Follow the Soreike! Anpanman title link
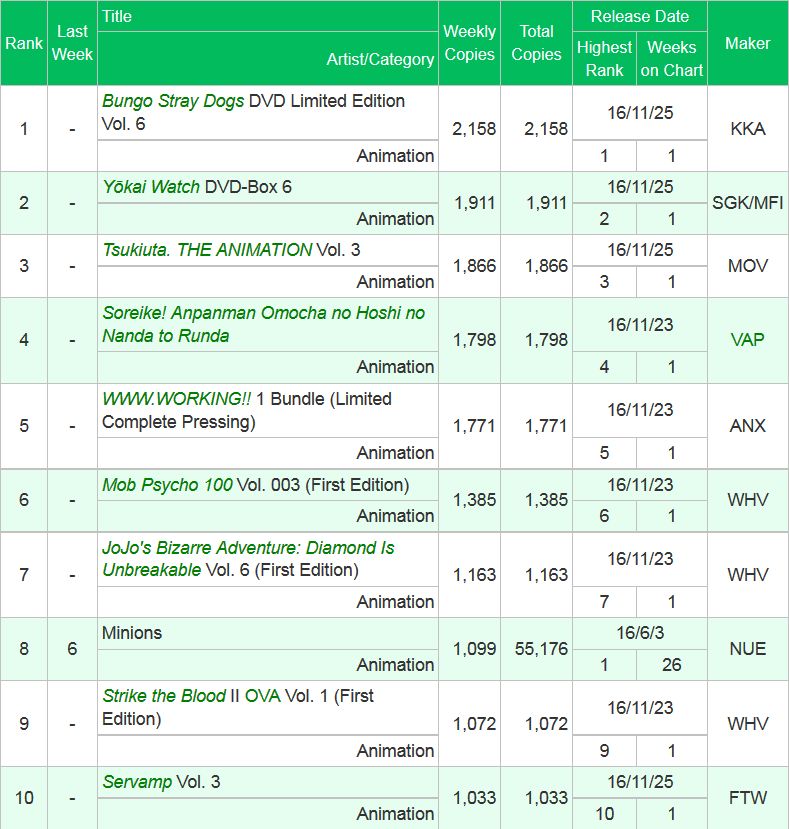Screen dimensions: 789x829 [x=263, y=313]
